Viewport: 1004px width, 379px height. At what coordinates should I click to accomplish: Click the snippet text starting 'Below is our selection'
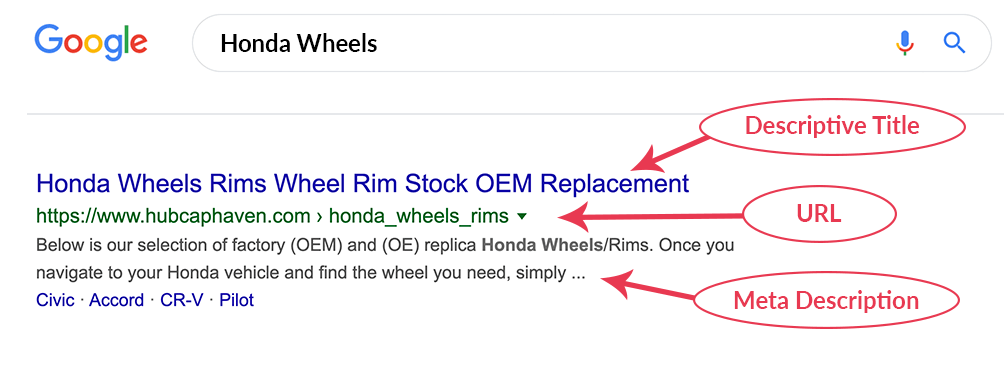385,259
